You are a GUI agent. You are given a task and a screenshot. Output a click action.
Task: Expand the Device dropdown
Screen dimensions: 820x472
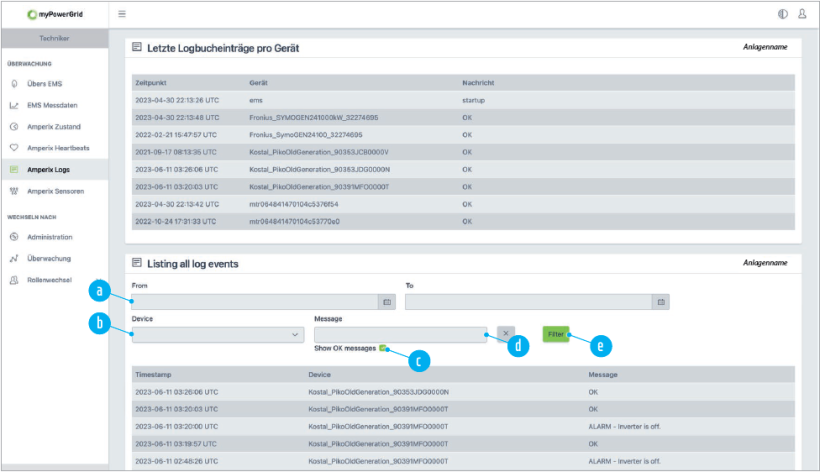[x=218, y=334]
